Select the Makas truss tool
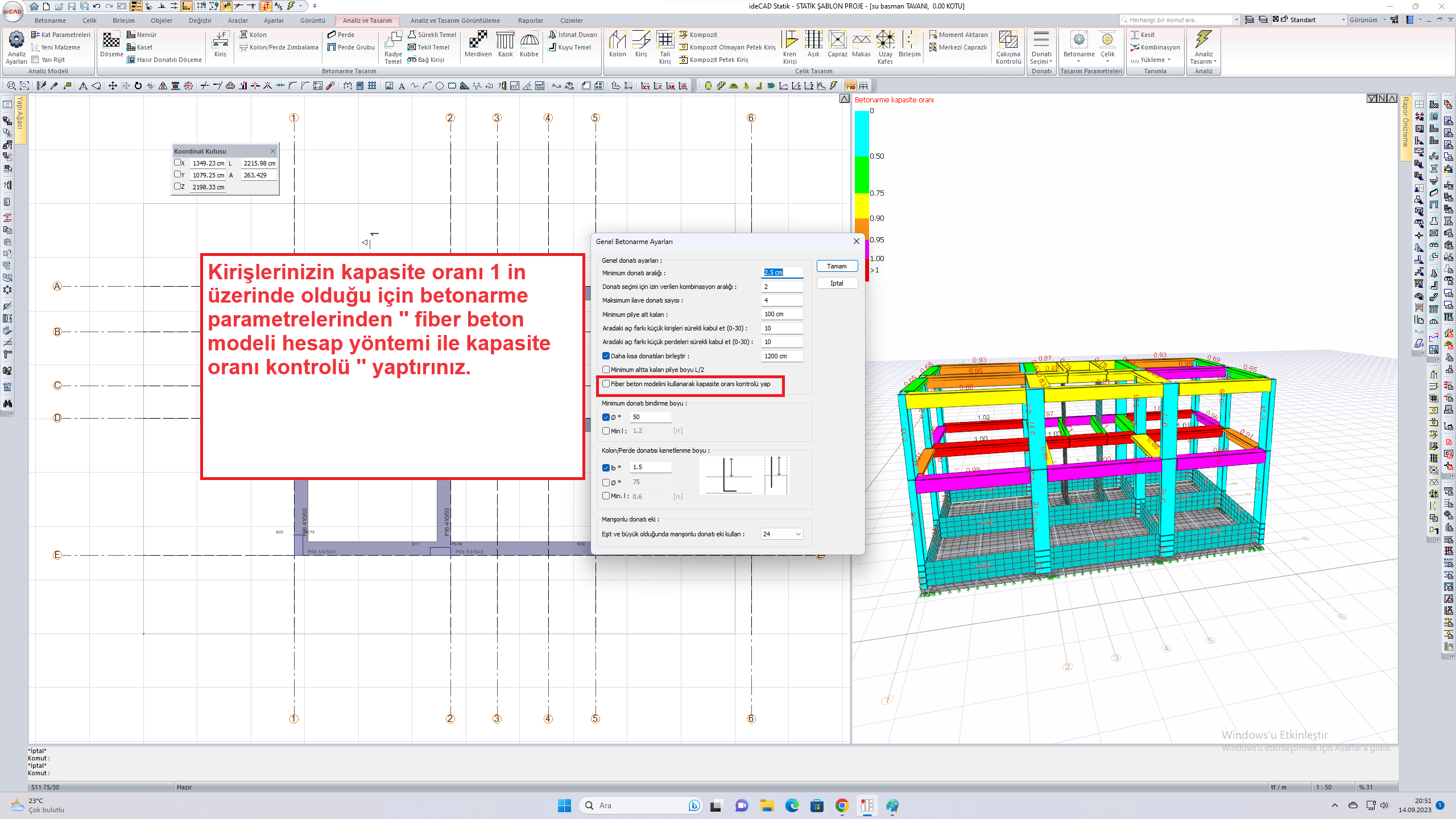The image size is (1456, 819). pyautogui.click(x=861, y=44)
